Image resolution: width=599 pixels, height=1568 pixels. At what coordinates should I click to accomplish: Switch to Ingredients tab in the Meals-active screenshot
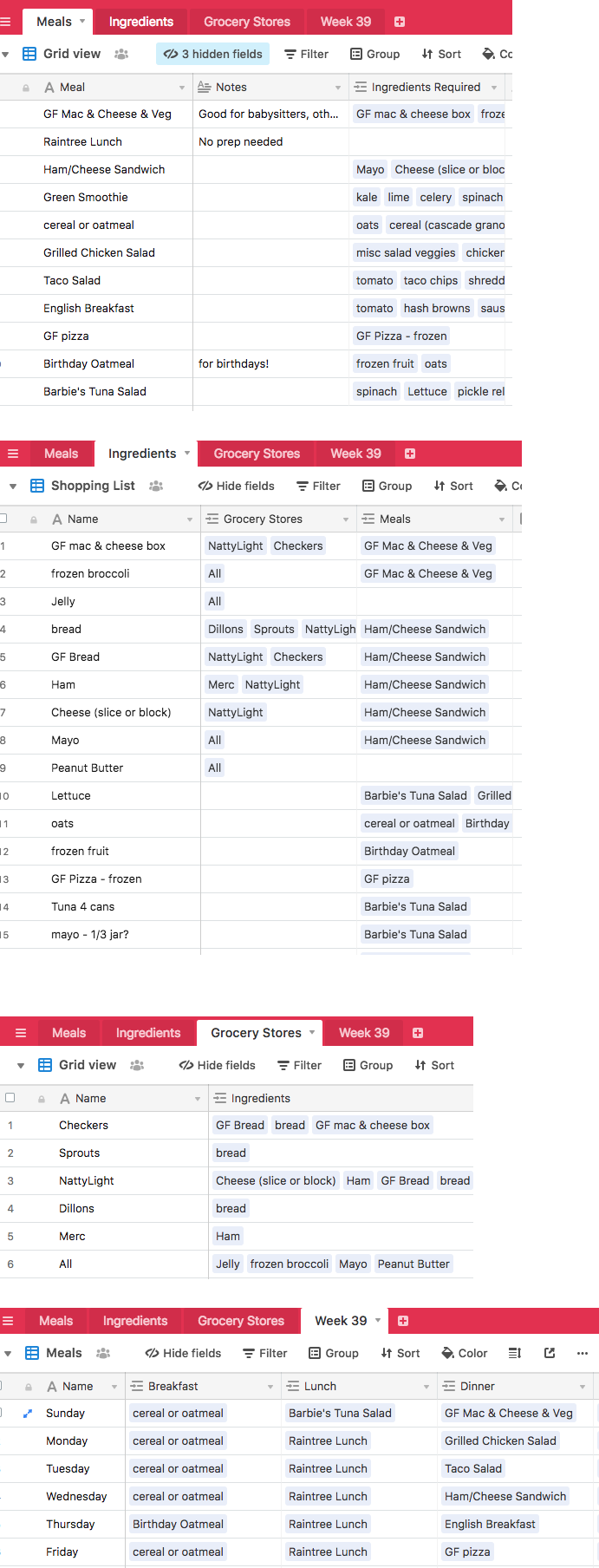(141, 22)
